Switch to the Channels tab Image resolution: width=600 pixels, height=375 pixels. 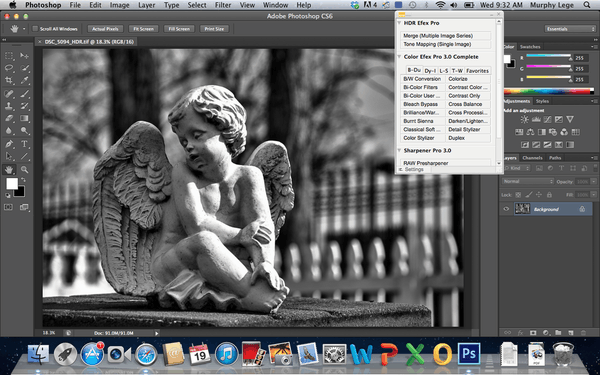point(532,158)
